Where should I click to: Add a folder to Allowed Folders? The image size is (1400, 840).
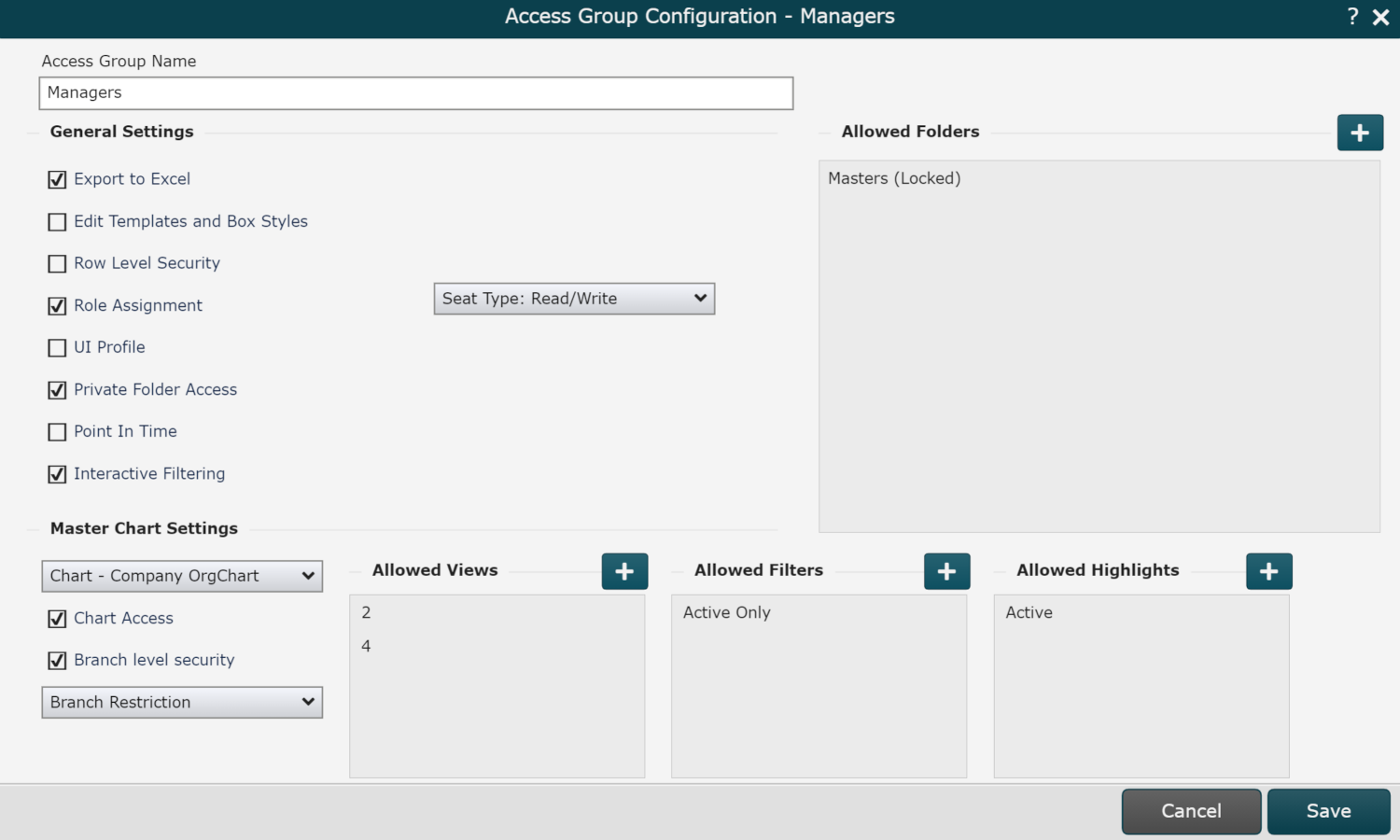point(1360,132)
